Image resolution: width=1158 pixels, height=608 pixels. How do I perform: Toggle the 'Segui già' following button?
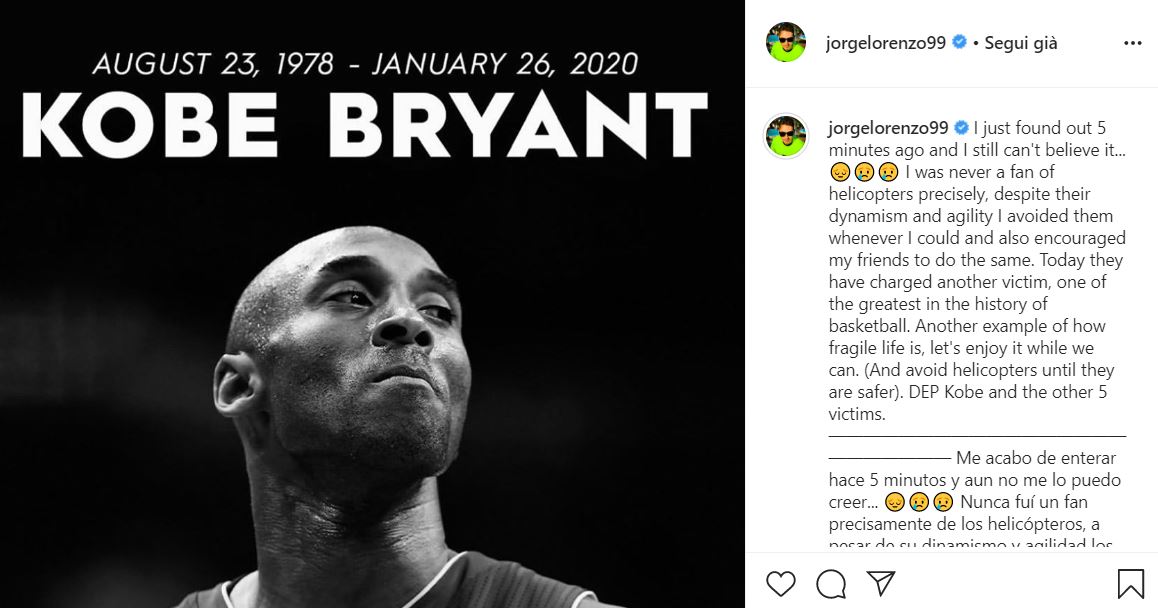coord(1021,43)
